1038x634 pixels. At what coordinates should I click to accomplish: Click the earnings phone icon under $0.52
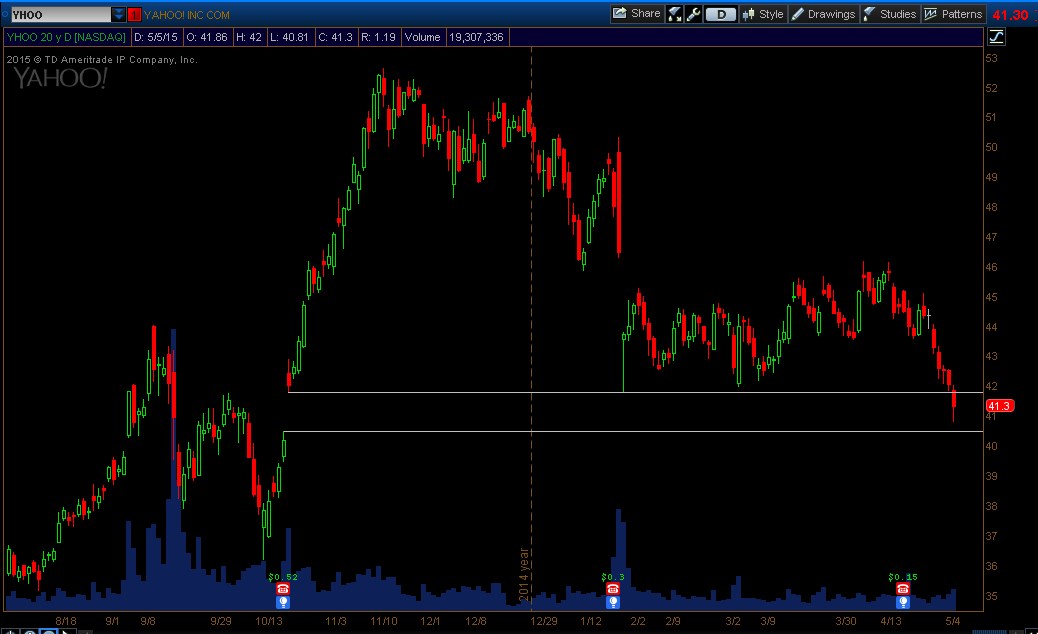(x=283, y=588)
